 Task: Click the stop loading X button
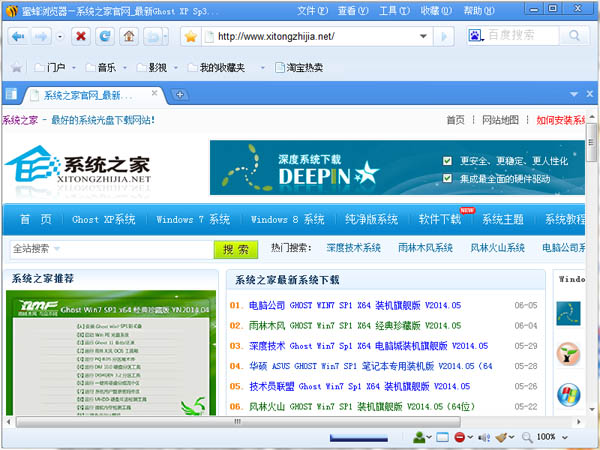(80, 37)
